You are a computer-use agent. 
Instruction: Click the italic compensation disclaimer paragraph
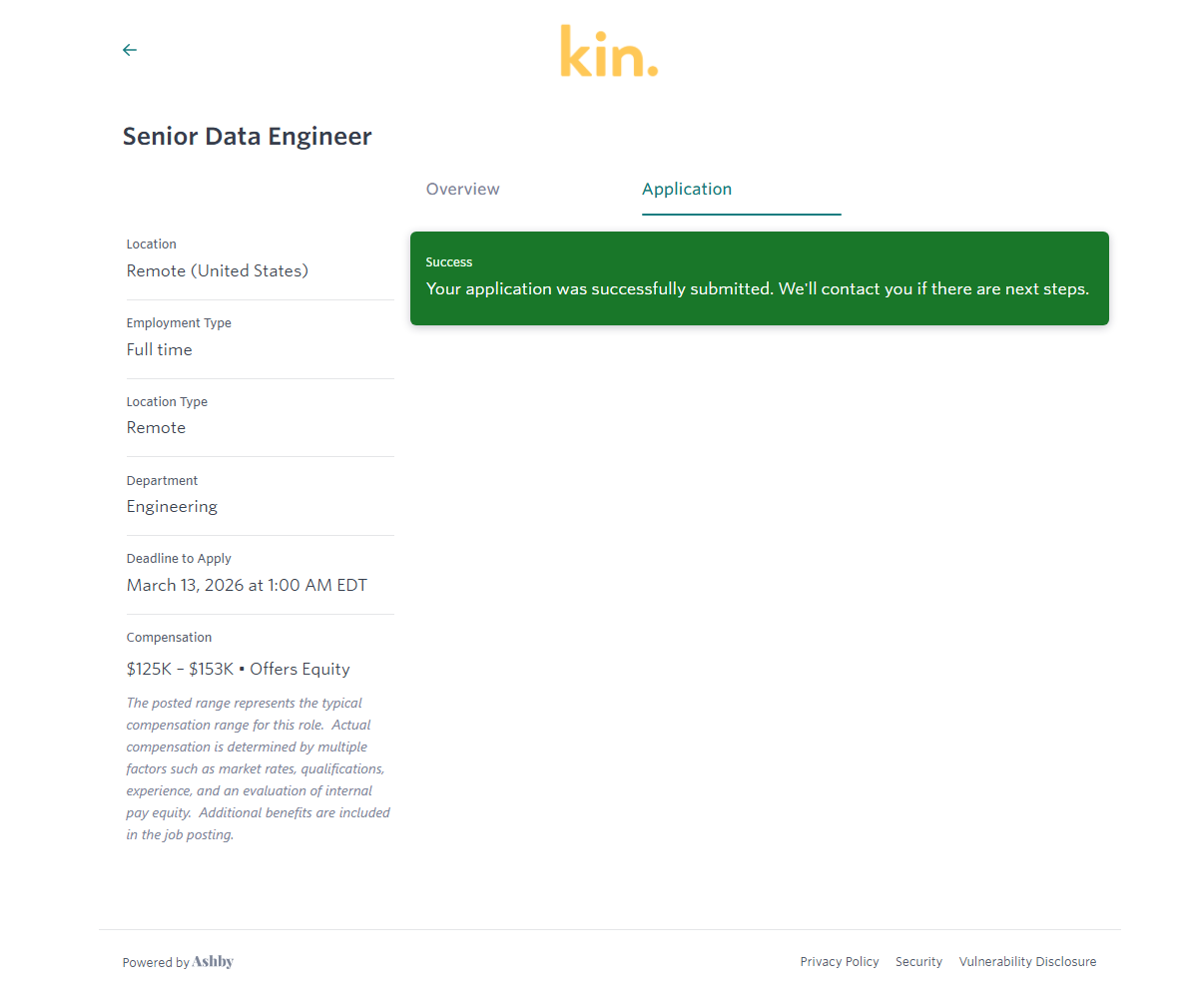258,768
